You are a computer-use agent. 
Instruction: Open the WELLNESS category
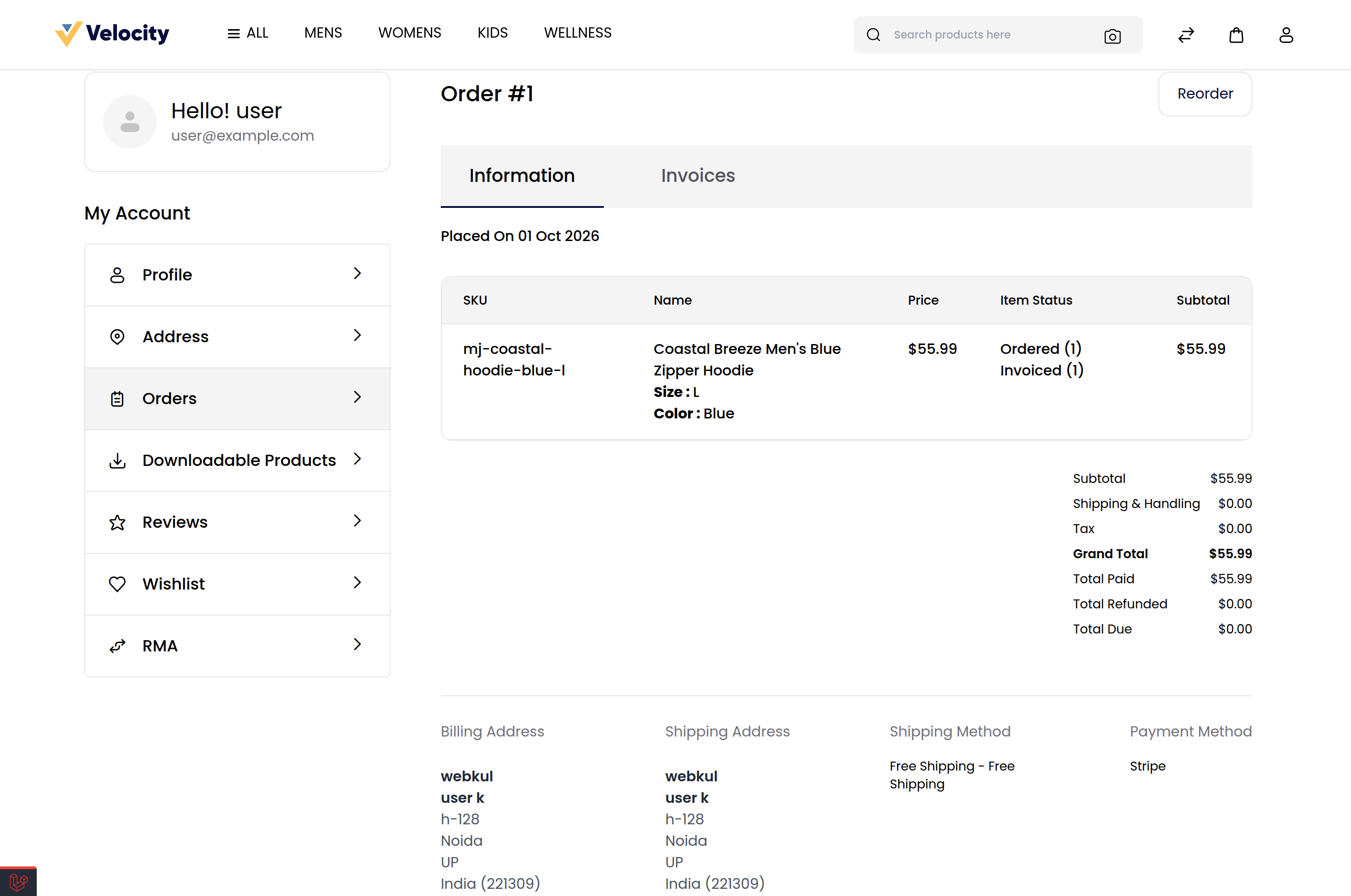tap(577, 33)
